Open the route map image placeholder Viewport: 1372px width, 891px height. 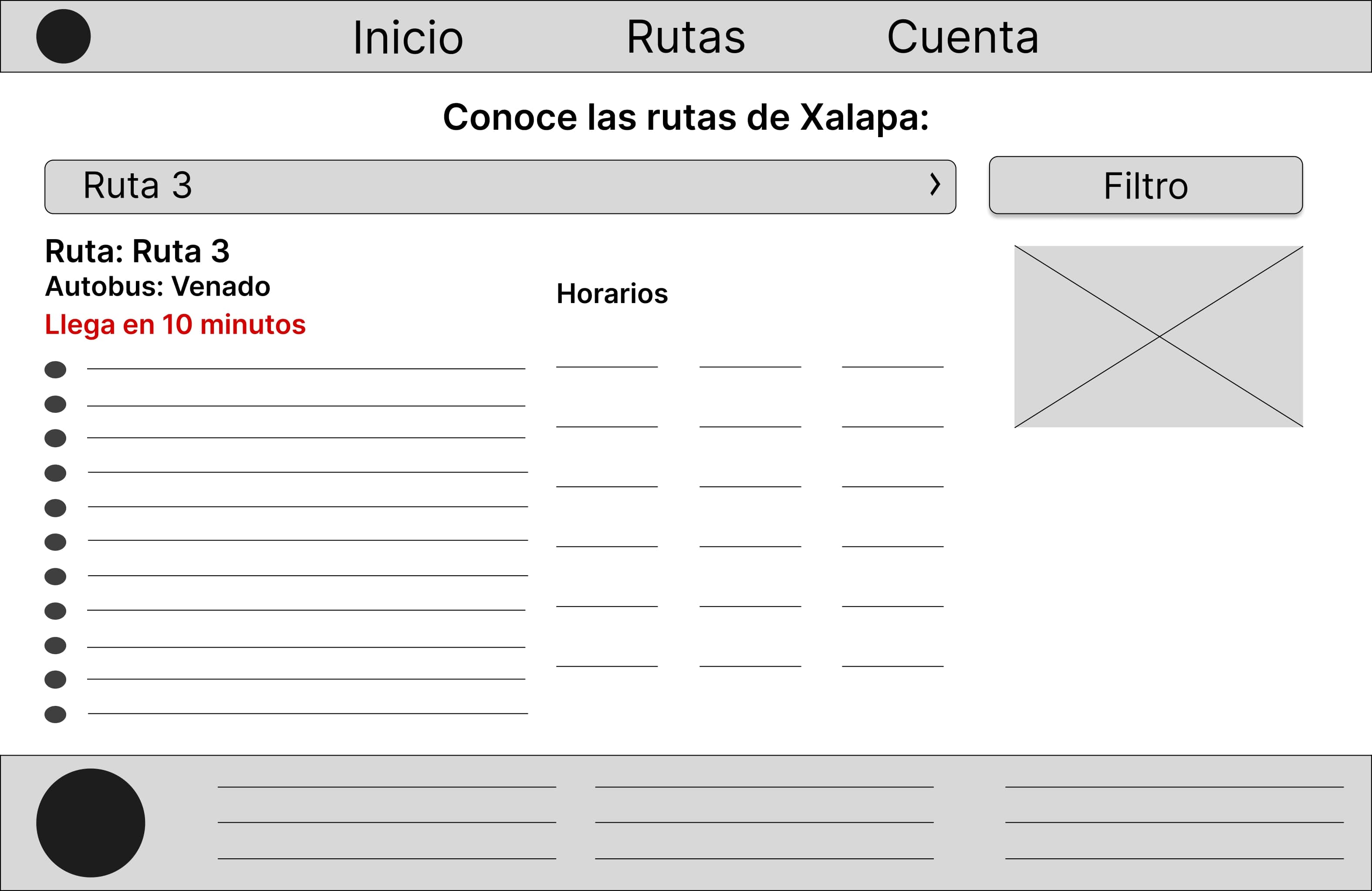point(1159,337)
